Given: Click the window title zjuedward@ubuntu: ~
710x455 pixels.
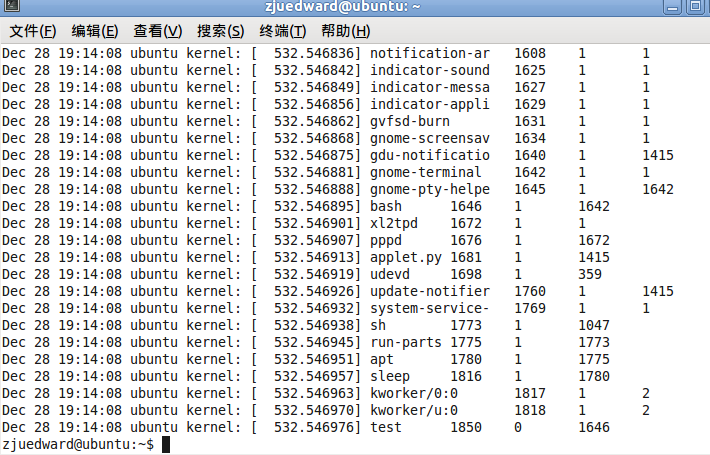Looking at the screenshot, I should [343, 6].
